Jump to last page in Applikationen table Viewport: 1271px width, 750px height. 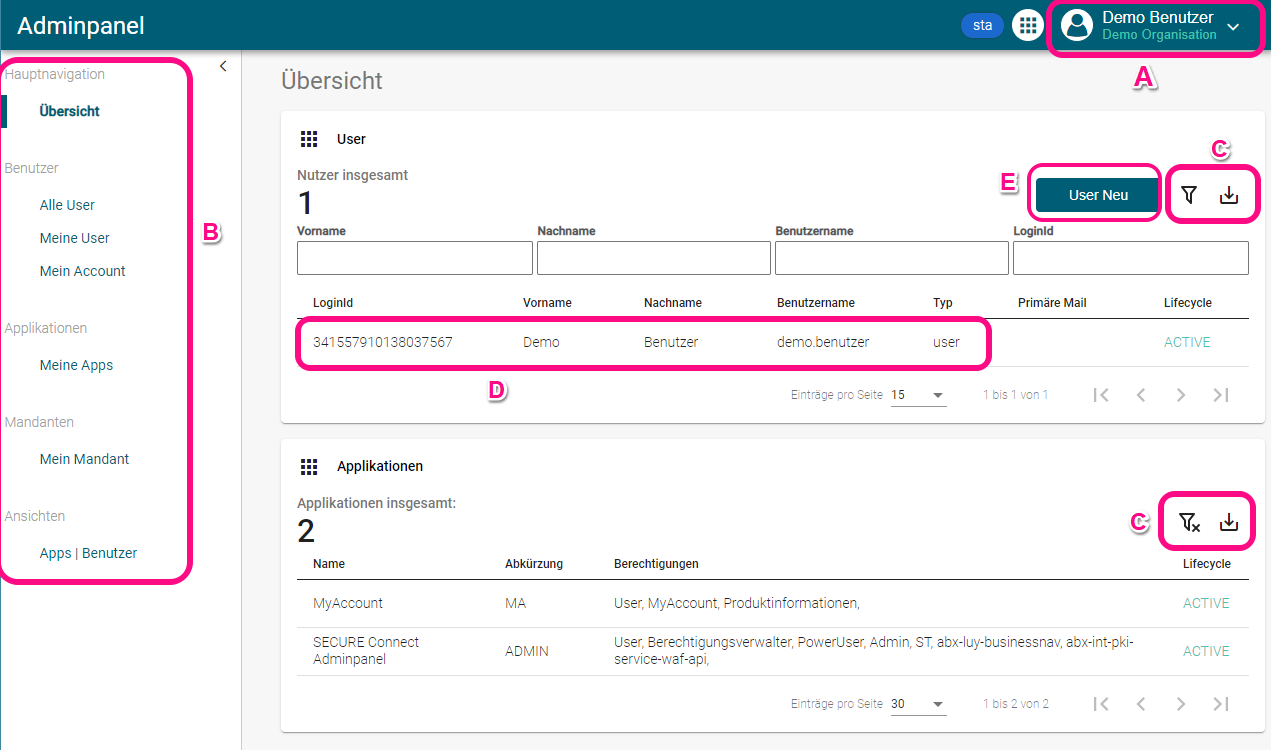pyautogui.click(x=1221, y=704)
